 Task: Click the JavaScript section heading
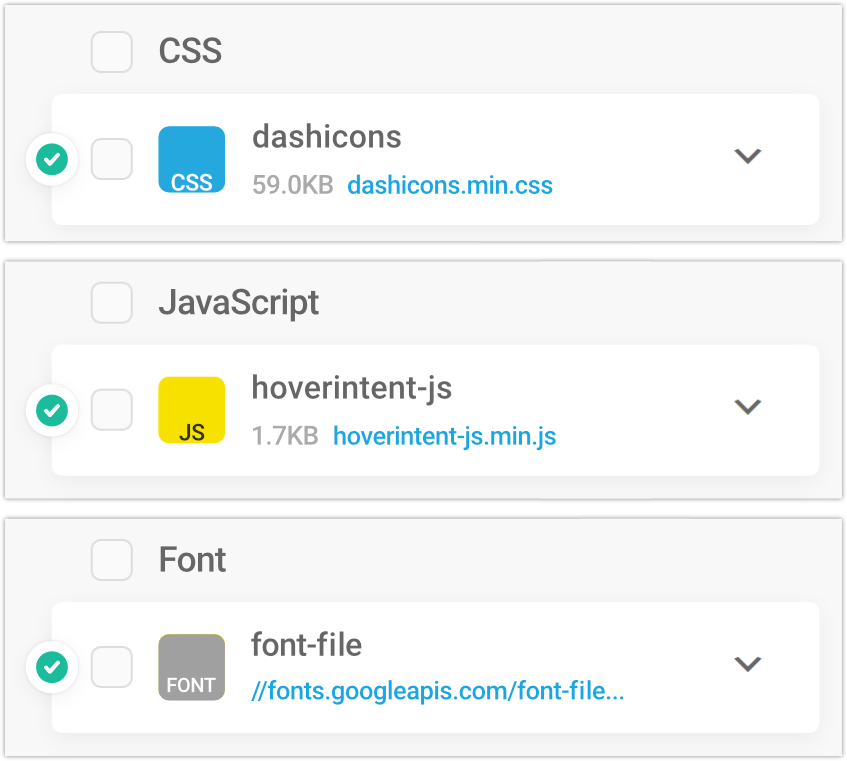(x=239, y=302)
